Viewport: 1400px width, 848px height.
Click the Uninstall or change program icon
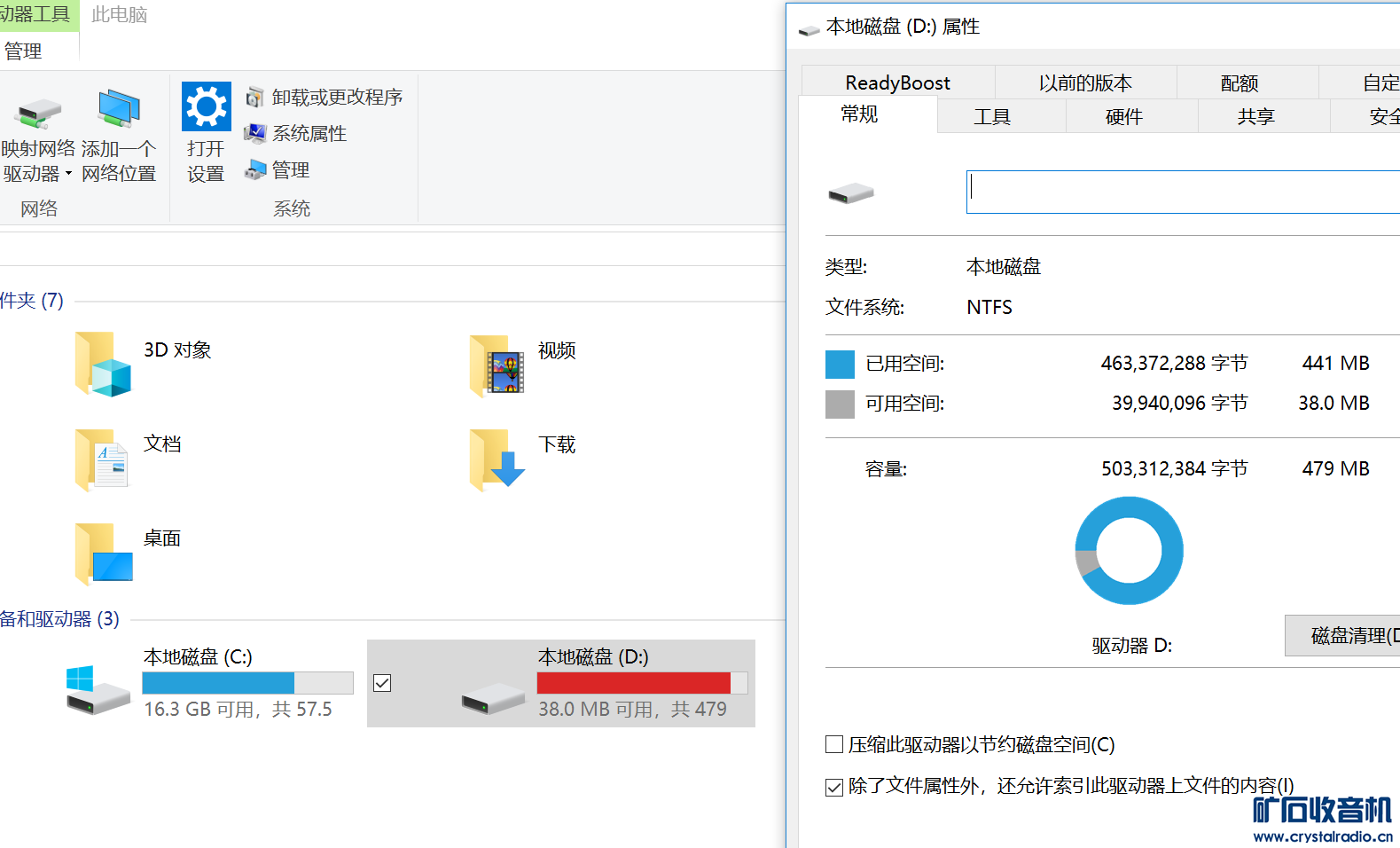pyautogui.click(x=254, y=97)
